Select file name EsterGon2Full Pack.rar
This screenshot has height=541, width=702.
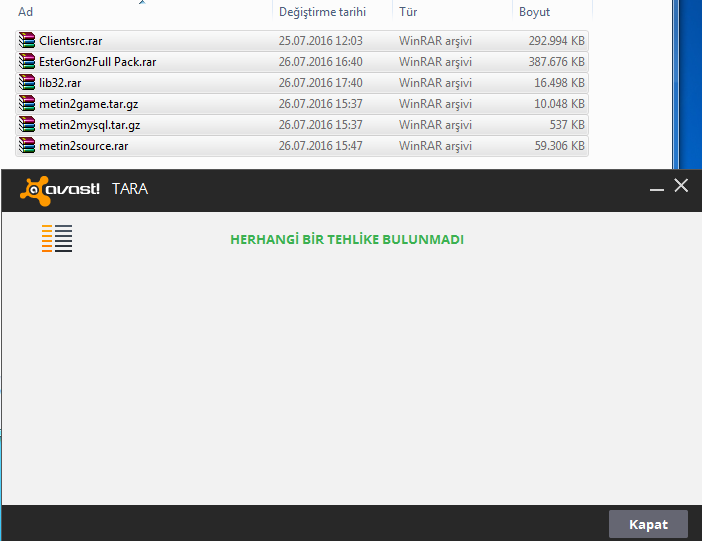[98, 62]
